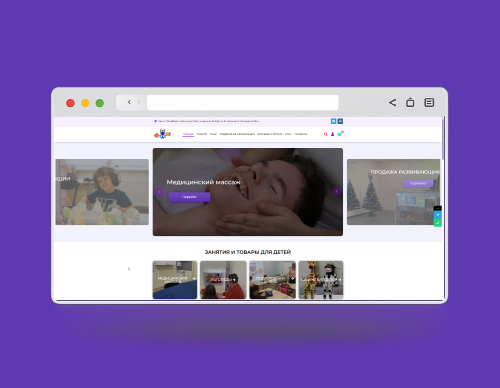The image size is (500, 388).
Task: Select the slide showing the curly-haired child
Action: [x=102, y=192]
